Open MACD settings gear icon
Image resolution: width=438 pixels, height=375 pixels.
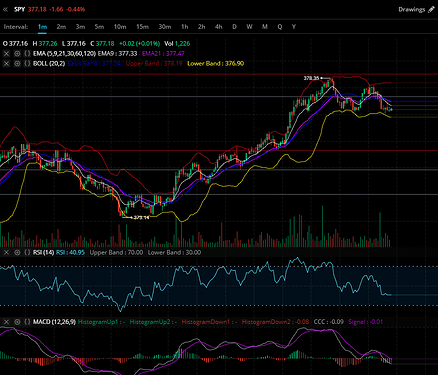(17, 322)
